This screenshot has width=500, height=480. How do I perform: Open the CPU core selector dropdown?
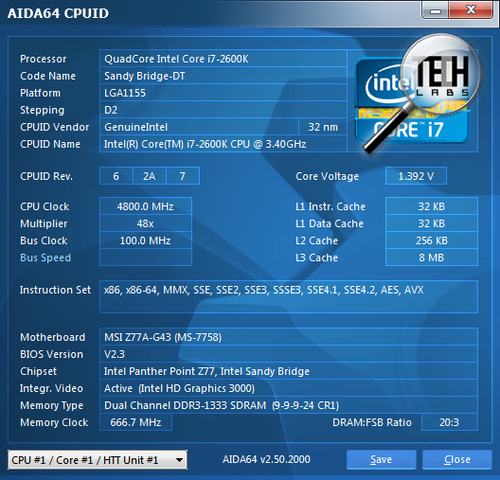coord(97,460)
